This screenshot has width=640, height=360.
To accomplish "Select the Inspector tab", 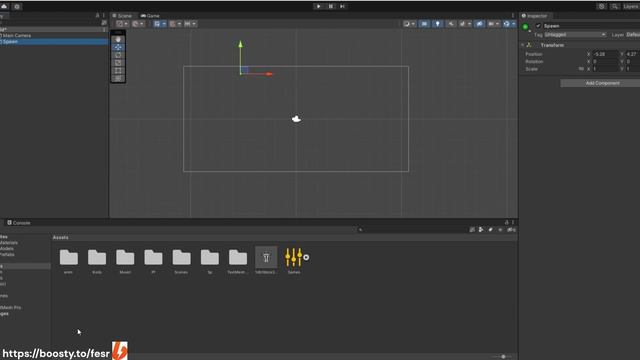I will 535,16.
